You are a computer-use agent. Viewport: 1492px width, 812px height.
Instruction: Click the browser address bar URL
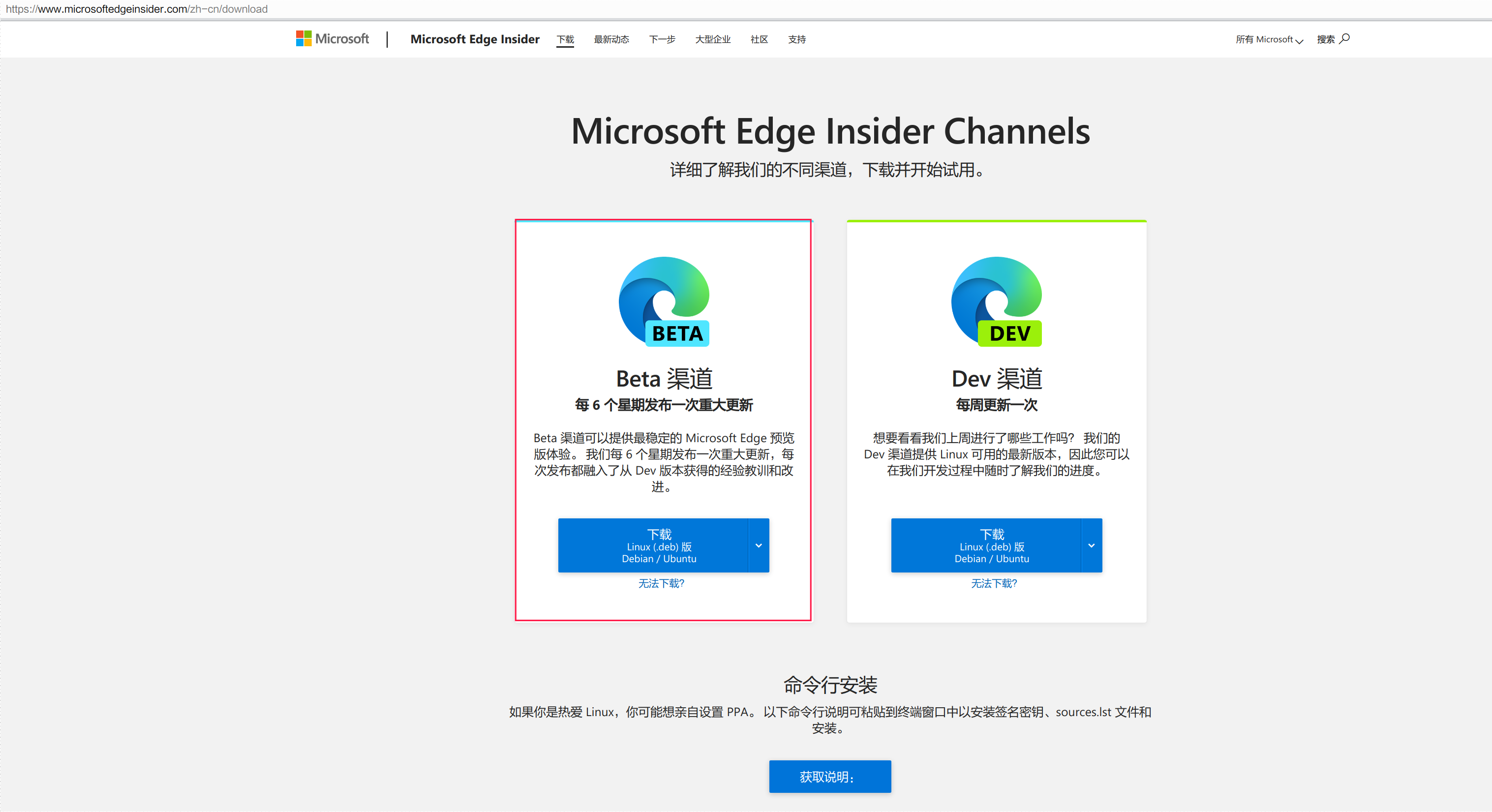click(x=137, y=9)
